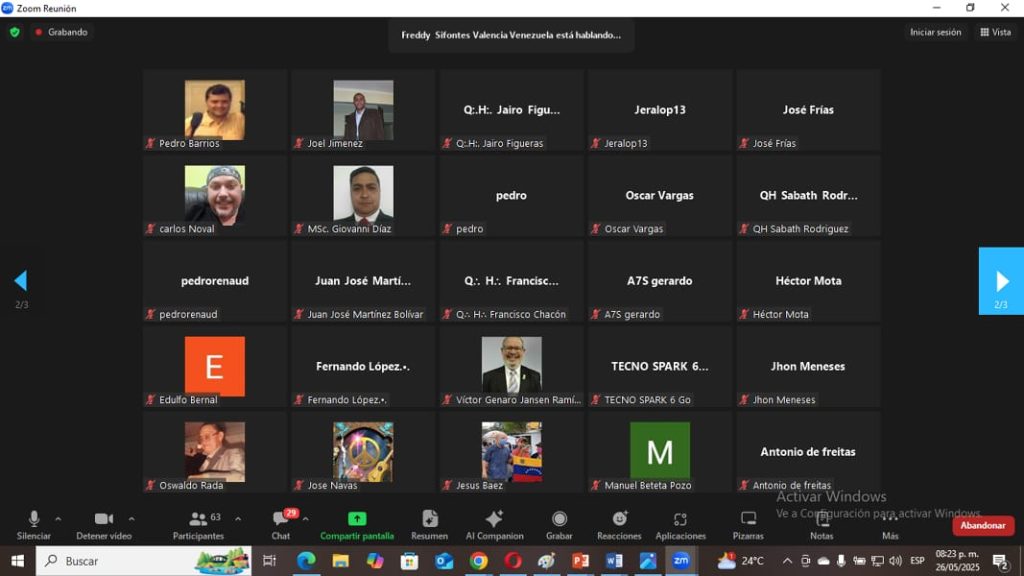Select Jesus Baez video tile

coord(511,452)
